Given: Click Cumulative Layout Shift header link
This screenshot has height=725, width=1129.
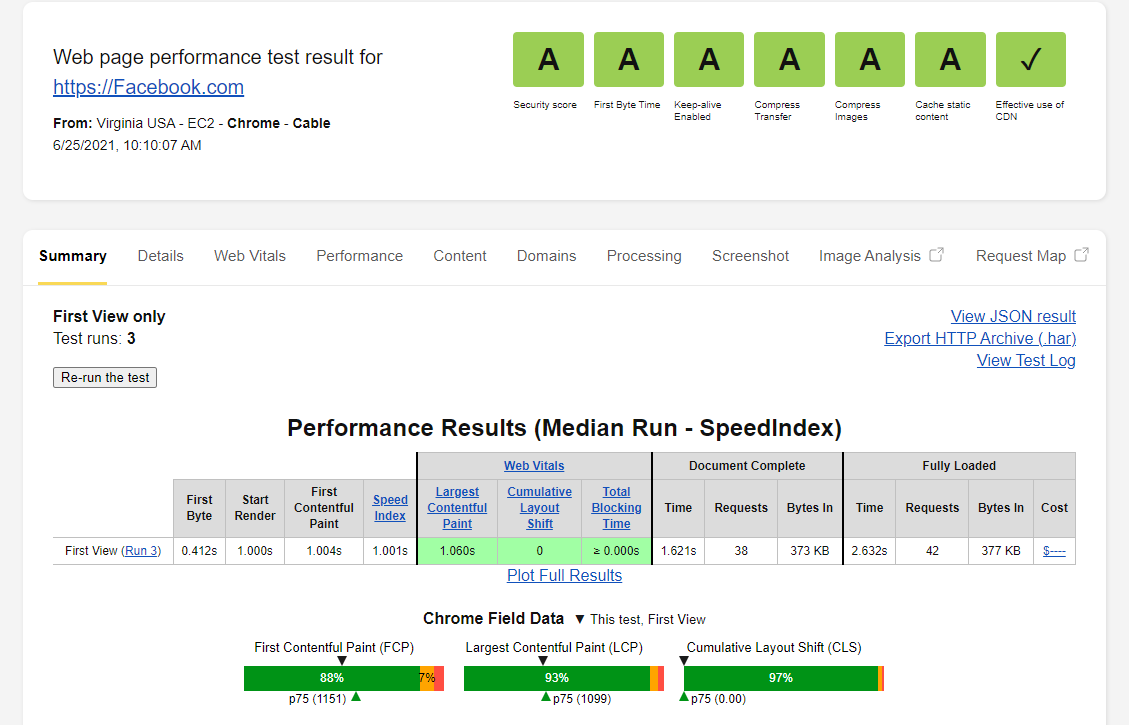Looking at the screenshot, I should pos(539,508).
